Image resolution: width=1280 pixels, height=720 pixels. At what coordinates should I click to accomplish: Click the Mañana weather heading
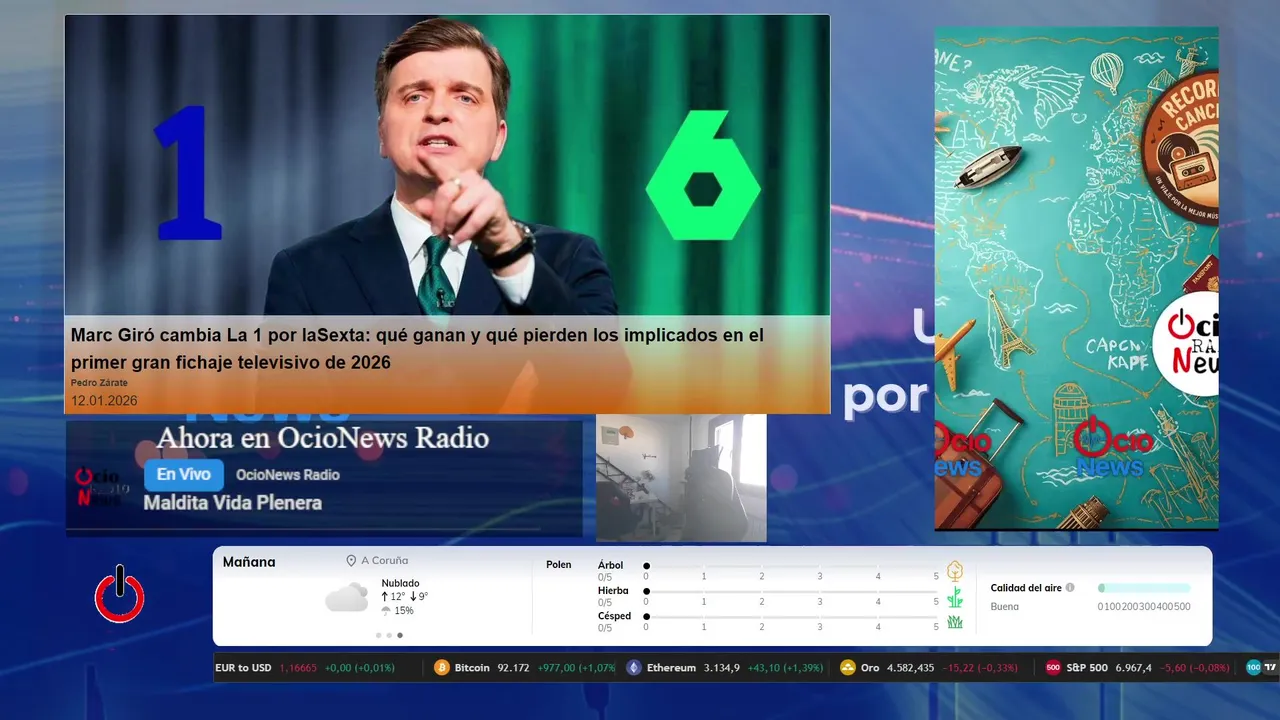click(x=249, y=562)
